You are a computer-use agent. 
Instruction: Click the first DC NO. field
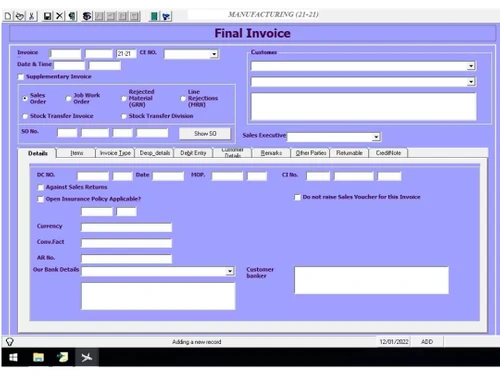coord(93,176)
